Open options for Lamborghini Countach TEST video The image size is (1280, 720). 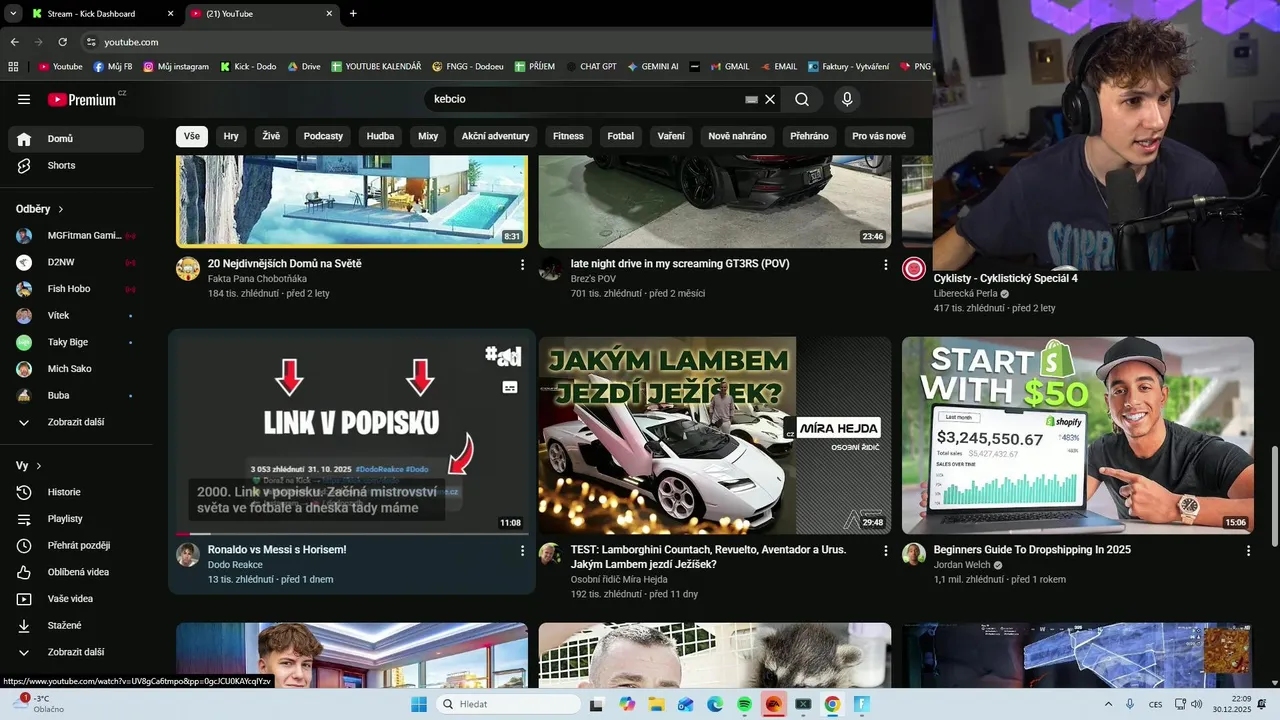click(885, 551)
